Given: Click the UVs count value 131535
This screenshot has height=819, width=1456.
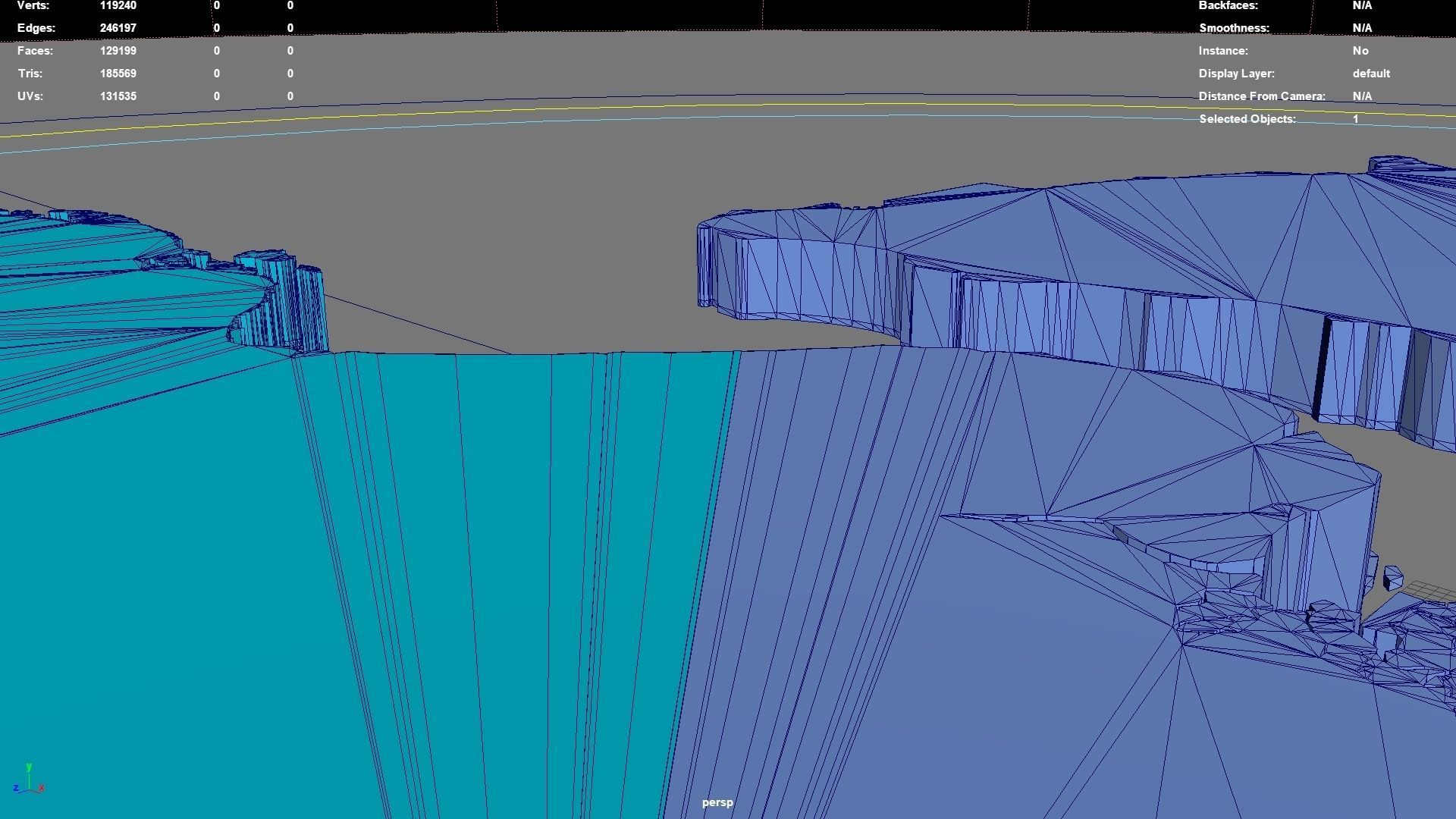Looking at the screenshot, I should (118, 96).
